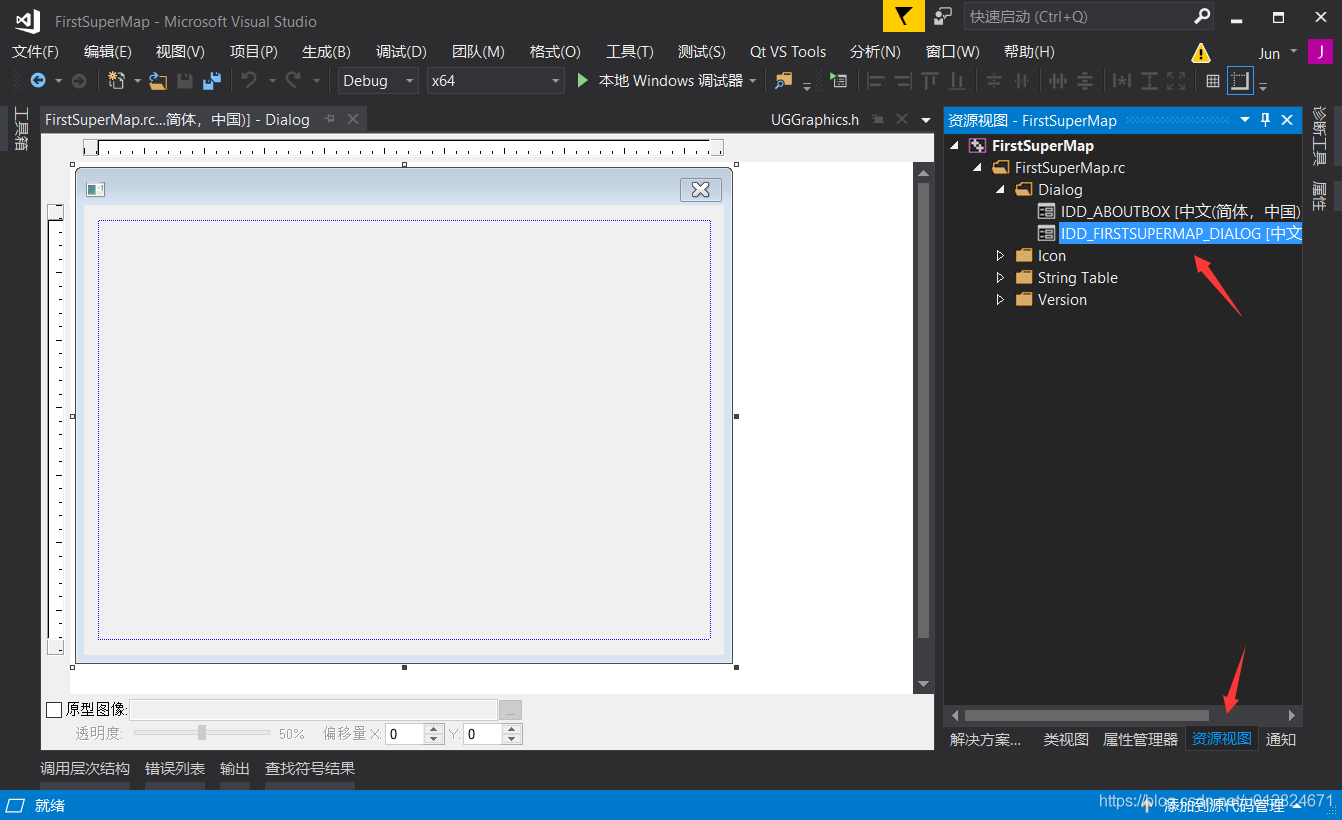Click the browse button next to 原型图像 field
The width and height of the screenshot is (1342, 820).
point(510,709)
